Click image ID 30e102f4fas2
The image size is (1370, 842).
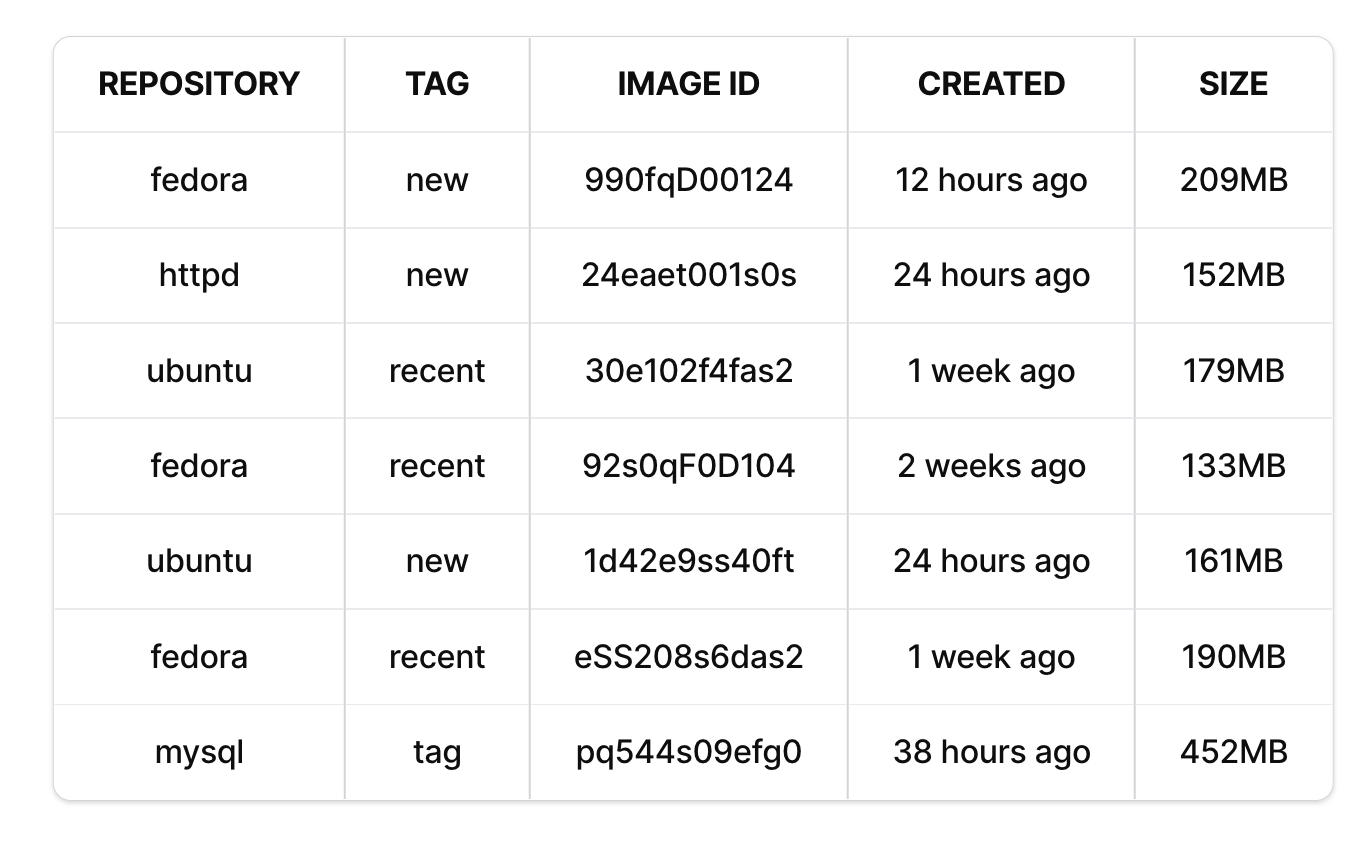tap(688, 371)
